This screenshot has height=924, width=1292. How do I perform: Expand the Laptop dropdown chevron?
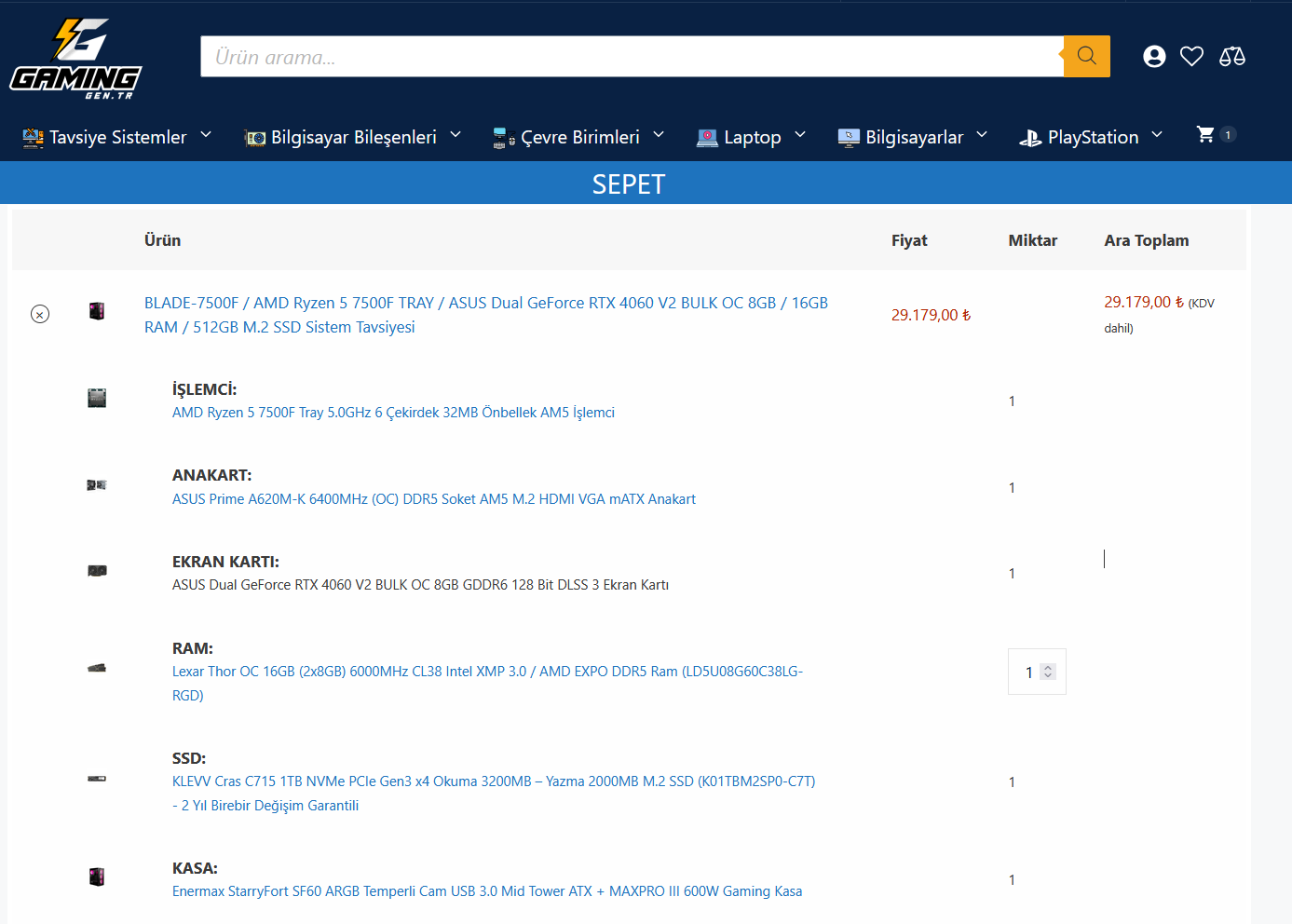(x=800, y=135)
